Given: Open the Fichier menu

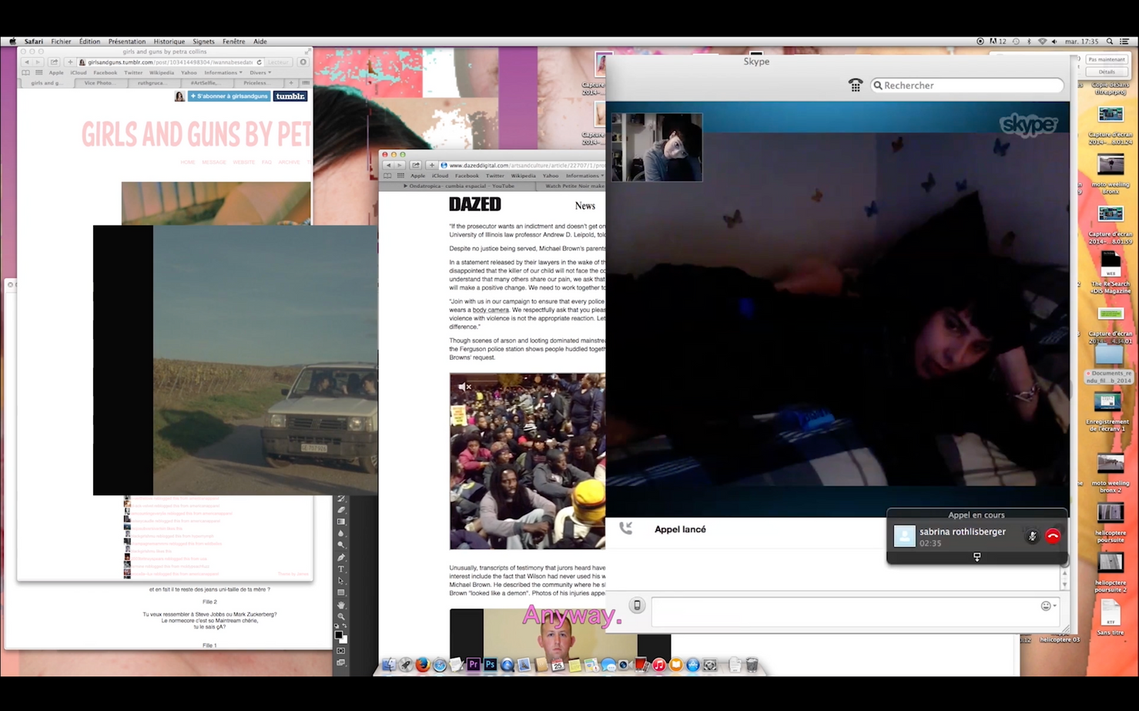Looking at the screenshot, I should pyautogui.click(x=61, y=41).
